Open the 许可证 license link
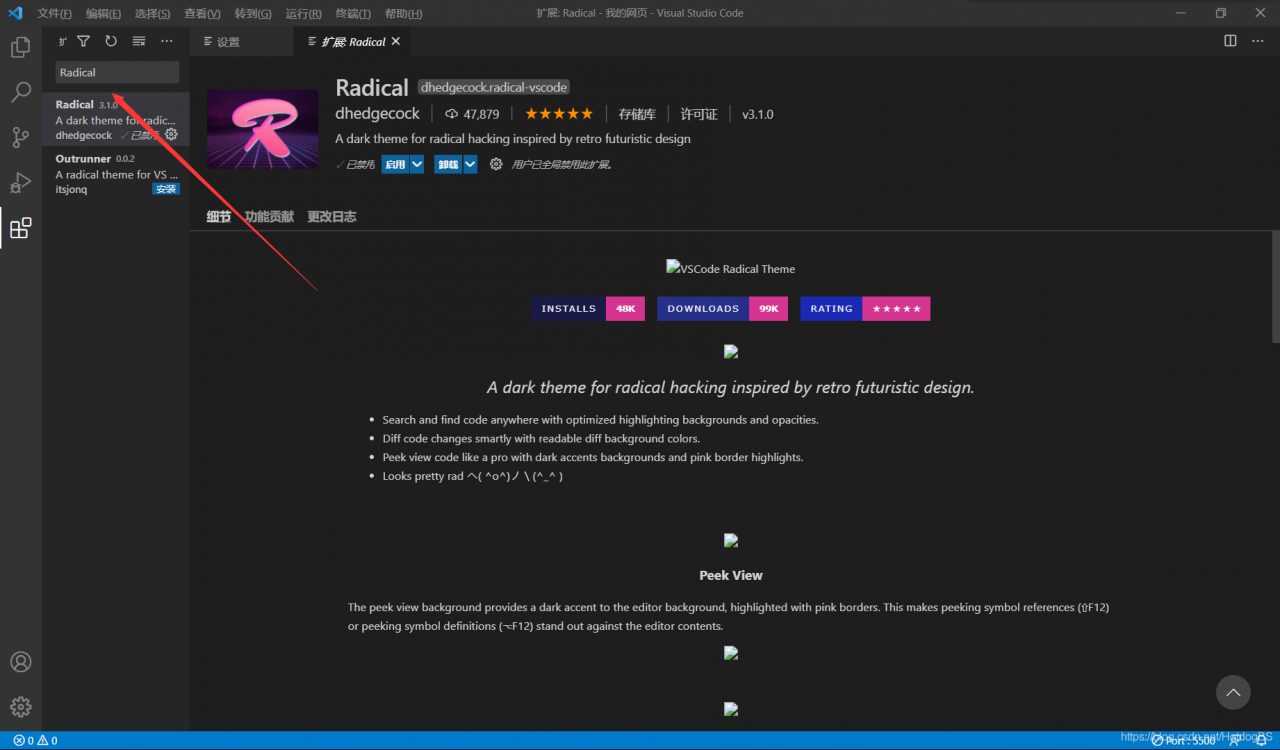The height and width of the screenshot is (750, 1280). [x=699, y=114]
